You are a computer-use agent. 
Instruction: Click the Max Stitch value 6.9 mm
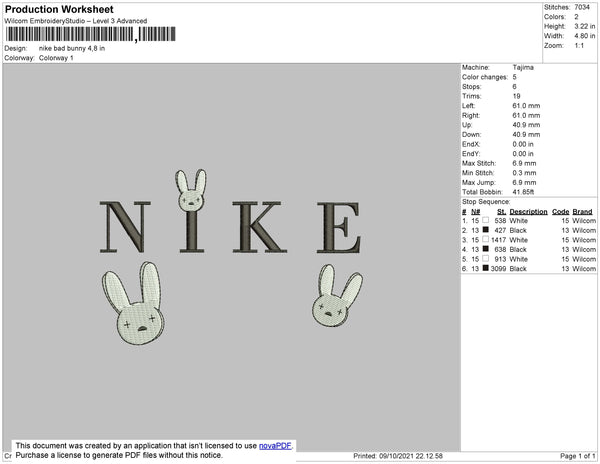click(524, 163)
